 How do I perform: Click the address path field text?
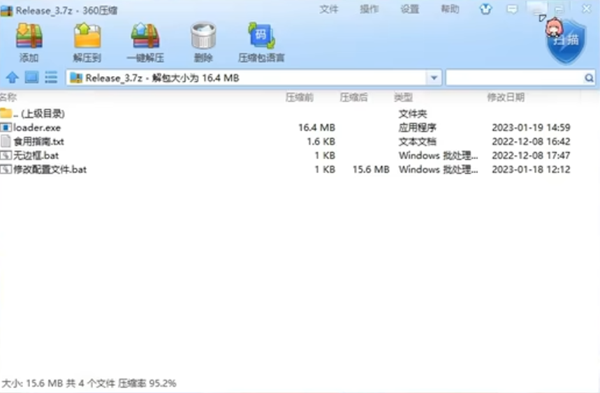[162, 78]
